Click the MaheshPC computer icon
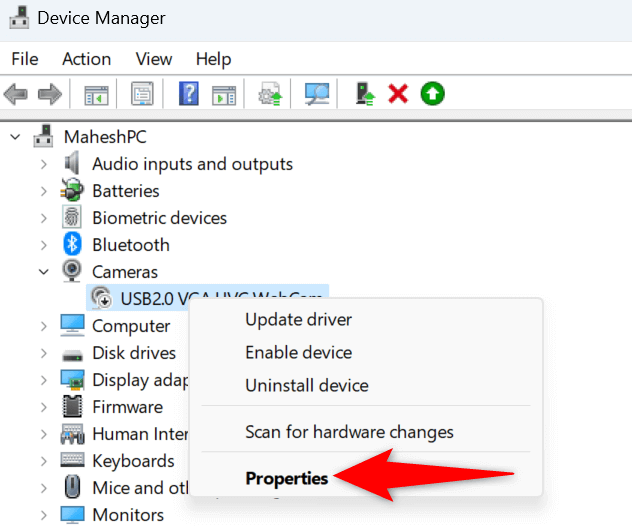 pyautogui.click(x=43, y=136)
